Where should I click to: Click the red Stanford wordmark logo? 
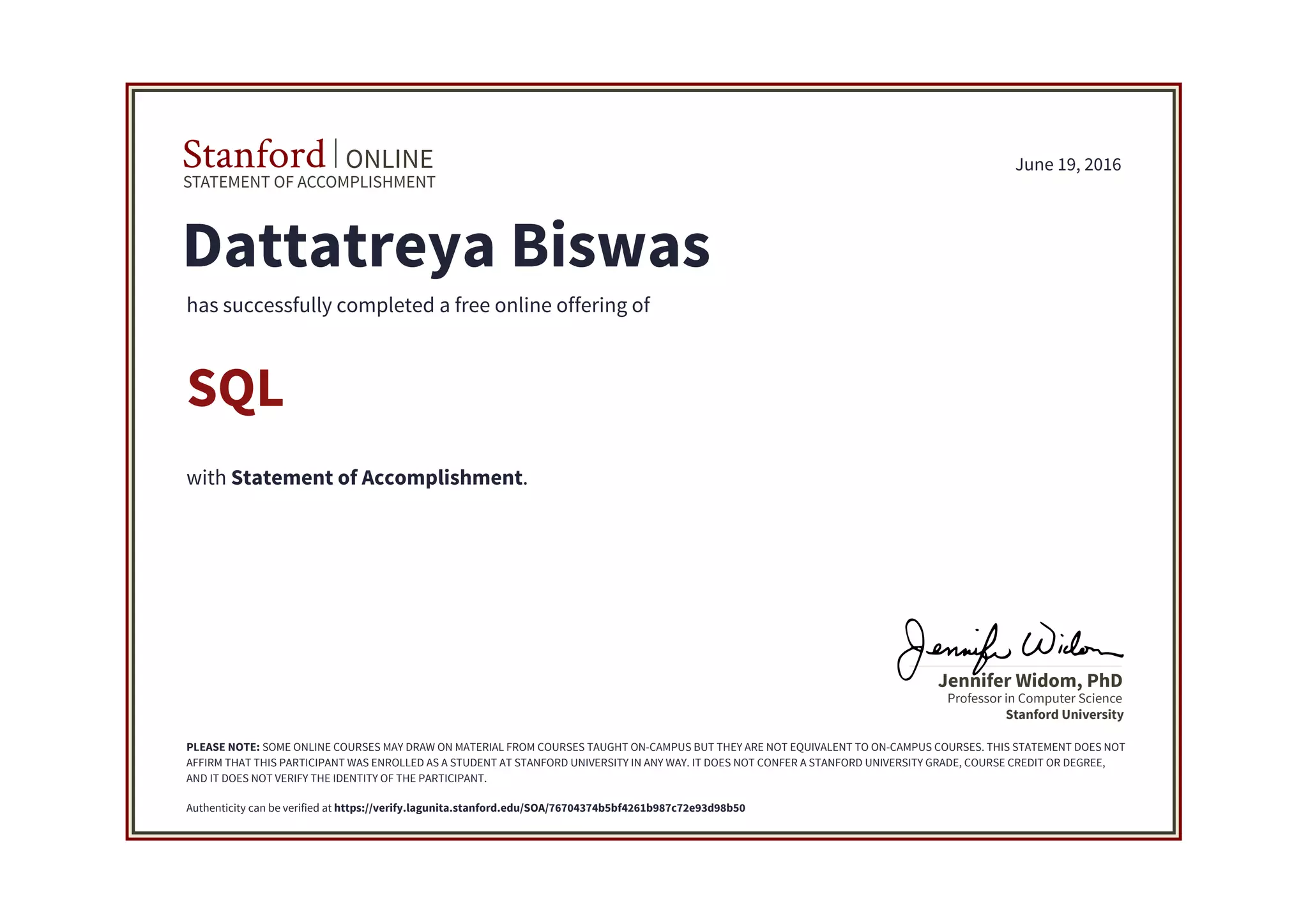[x=254, y=155]
